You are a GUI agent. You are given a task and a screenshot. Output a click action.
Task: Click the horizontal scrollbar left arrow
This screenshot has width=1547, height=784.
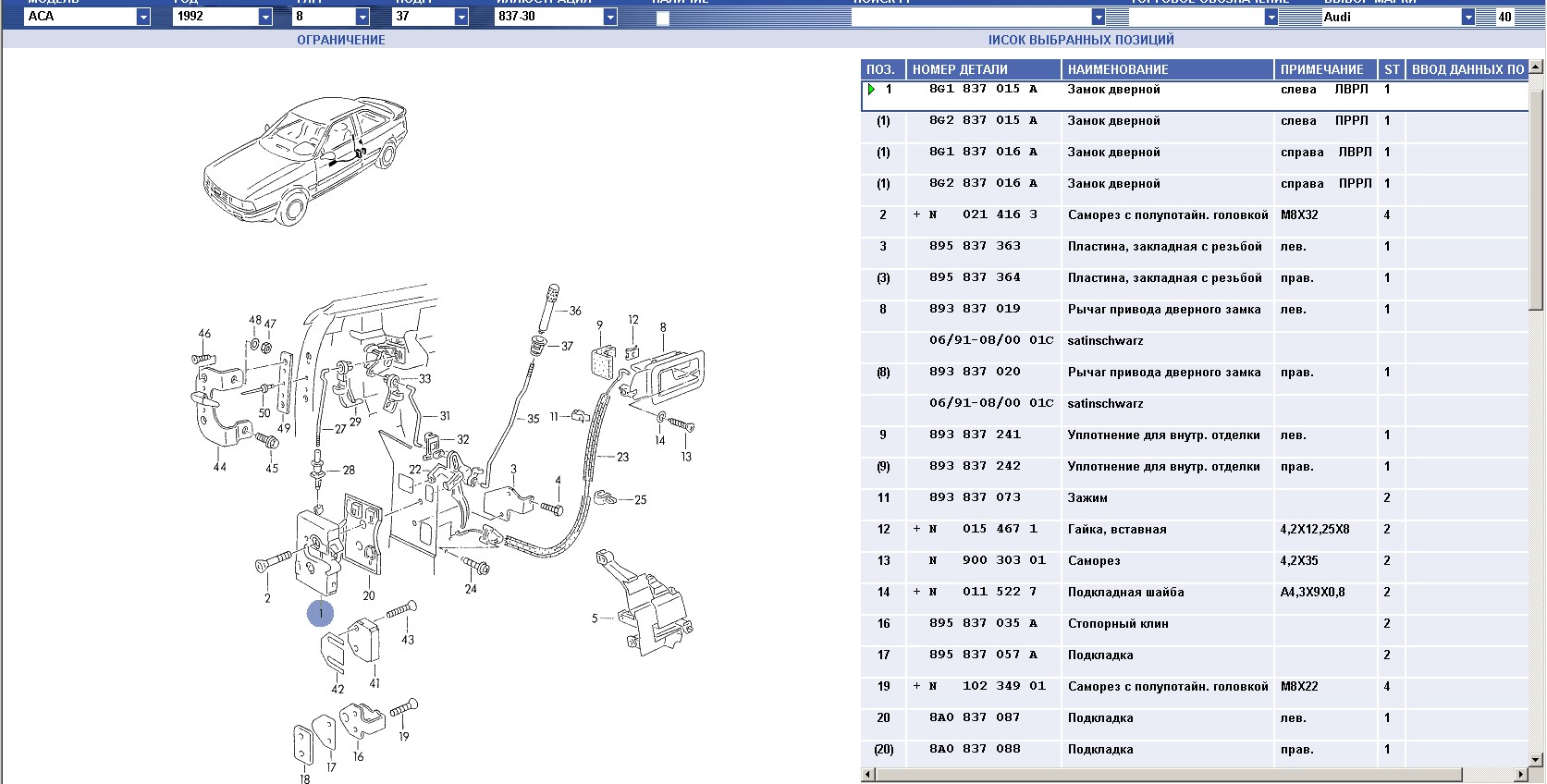tap(868, 774)
